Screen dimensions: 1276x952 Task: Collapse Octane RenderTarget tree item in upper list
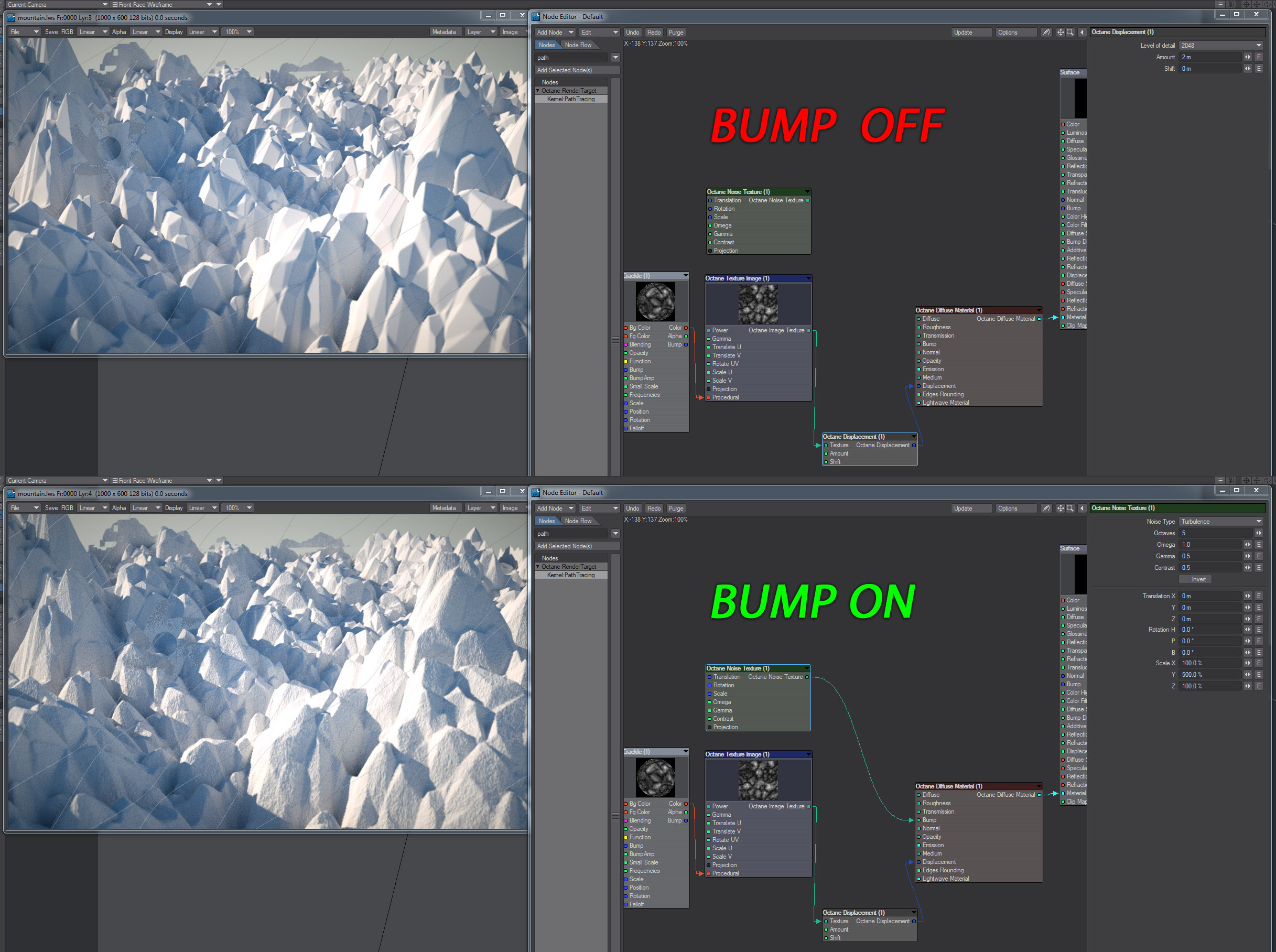pos(538,91)
